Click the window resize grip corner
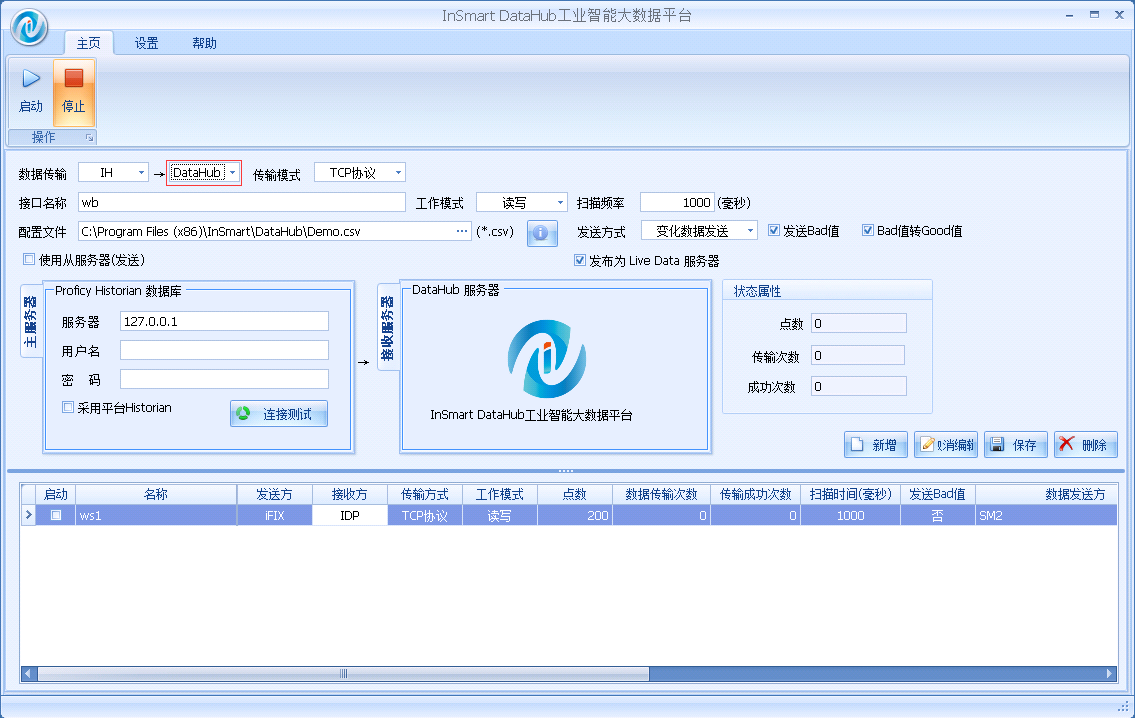 (x=1123, y=706)
